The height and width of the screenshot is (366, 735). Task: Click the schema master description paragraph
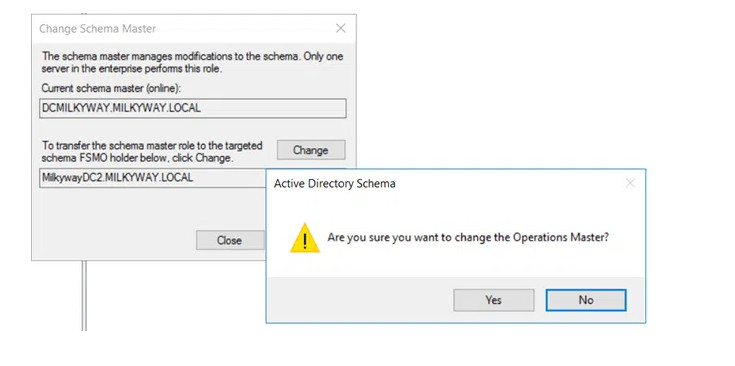[x=192, y=62]
